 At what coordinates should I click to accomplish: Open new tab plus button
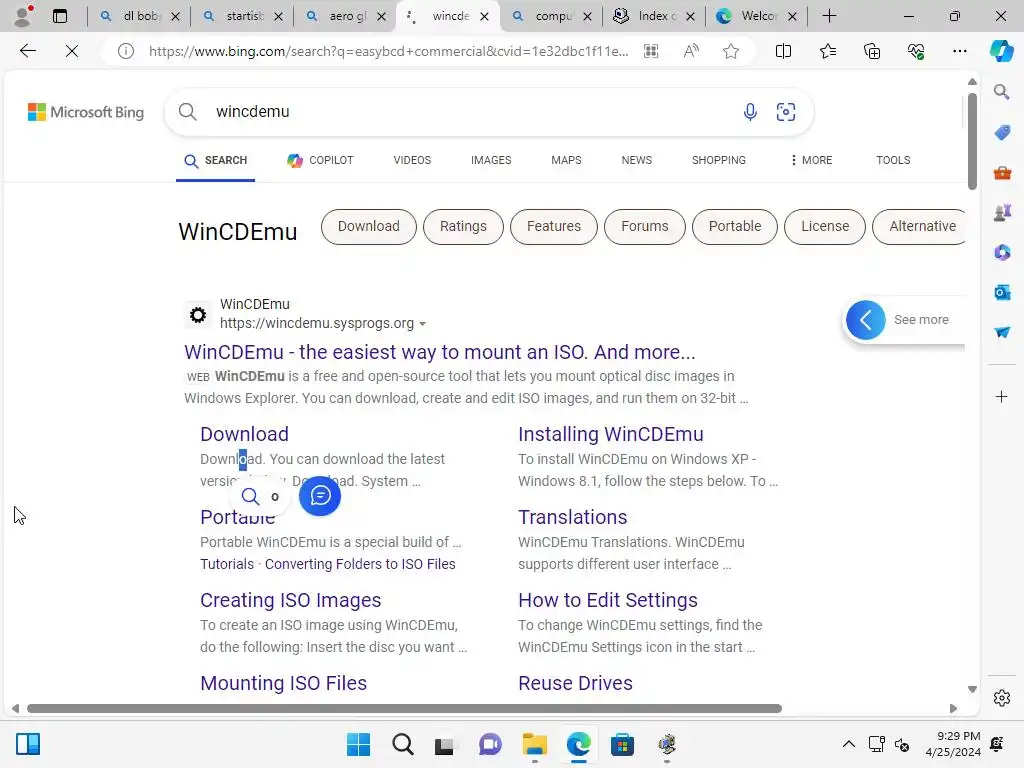pos(829,16)
